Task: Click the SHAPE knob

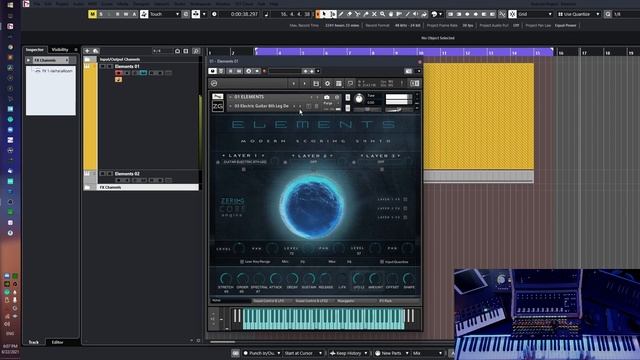Action: [x=409, y=279]
